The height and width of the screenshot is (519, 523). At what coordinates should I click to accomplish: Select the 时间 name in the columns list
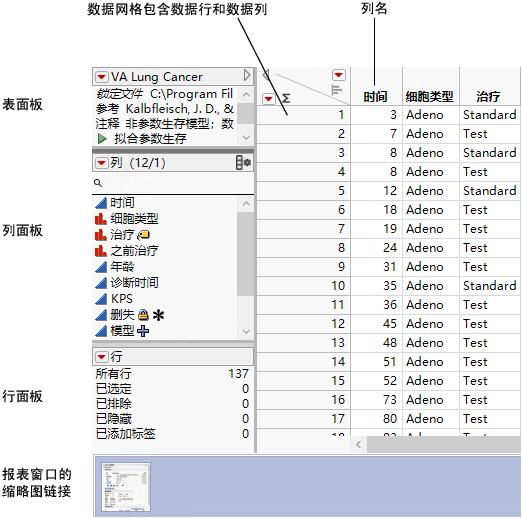coord(122,202)
